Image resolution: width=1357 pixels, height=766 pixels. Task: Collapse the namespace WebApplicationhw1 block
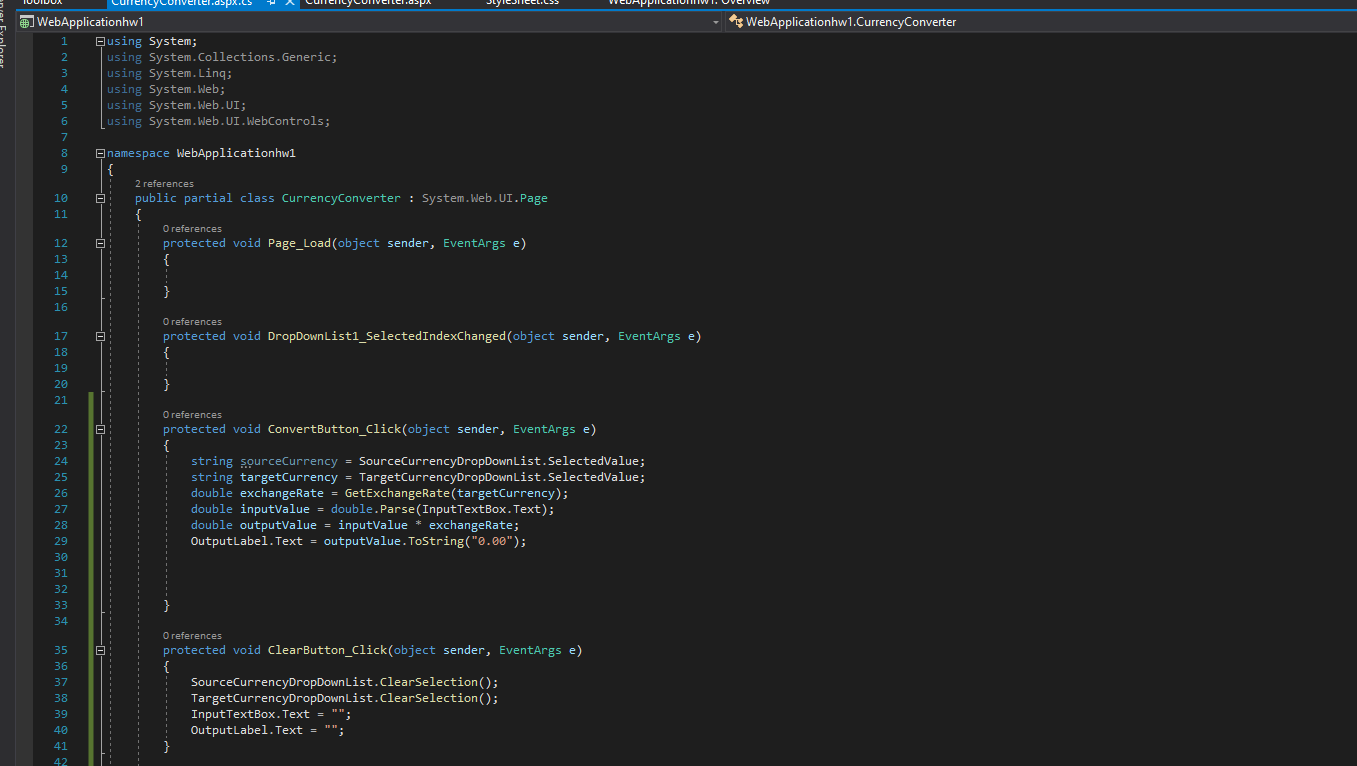pyautogui.click(x=100, y=153)
